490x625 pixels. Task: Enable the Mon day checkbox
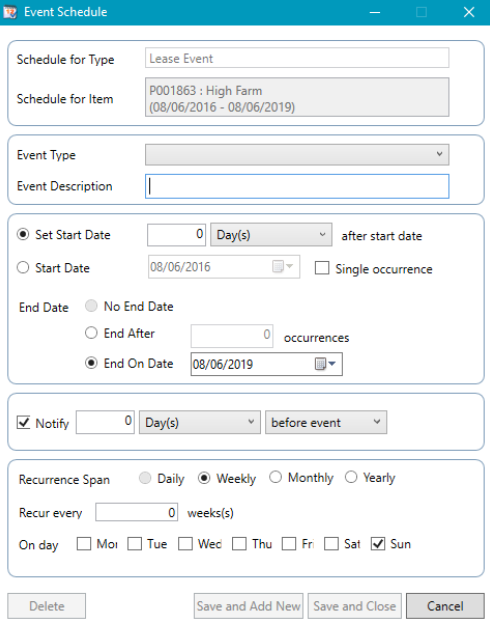(x=84, y=544)
